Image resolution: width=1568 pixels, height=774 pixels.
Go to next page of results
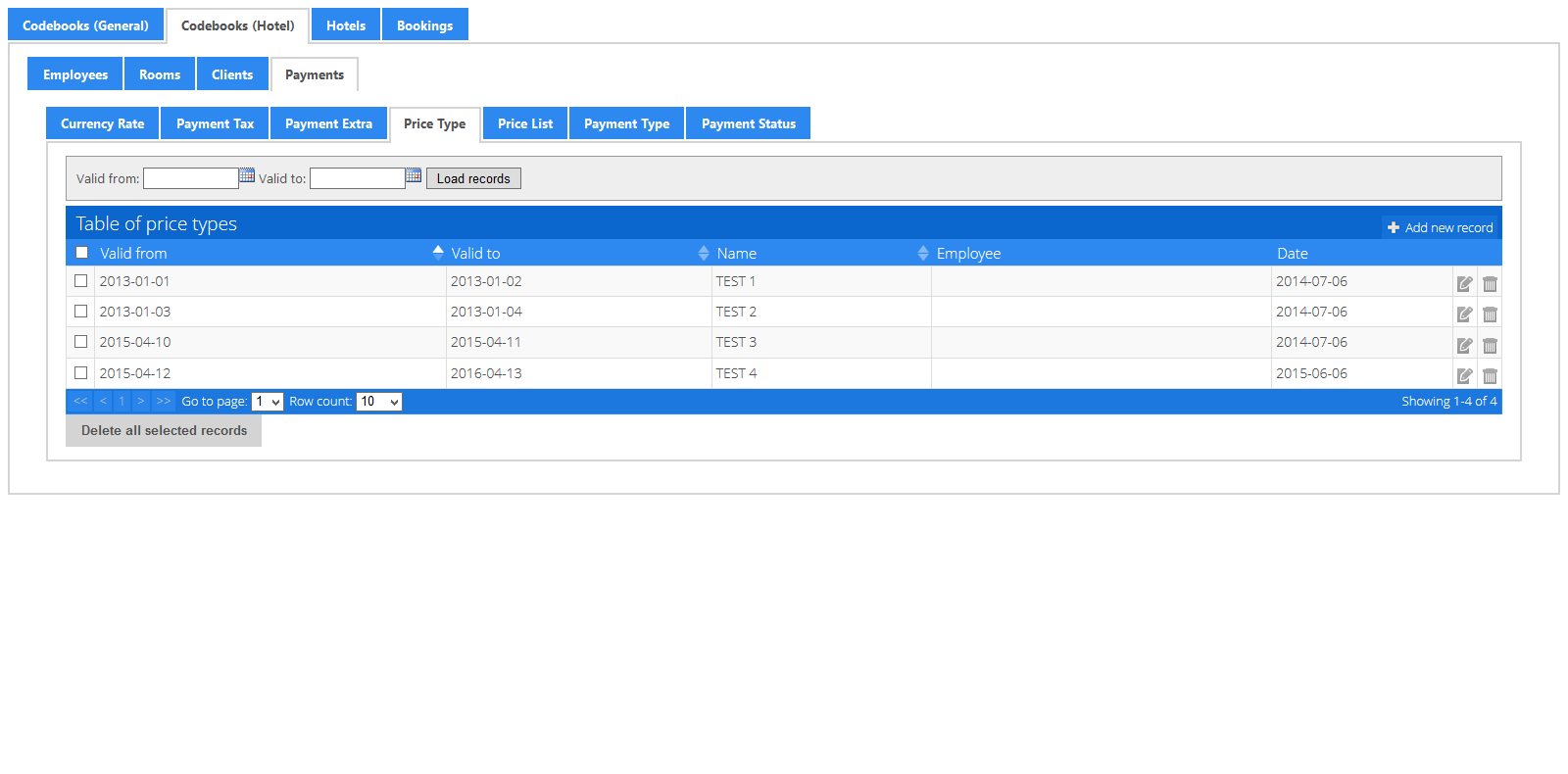click(x=141, y=401)
